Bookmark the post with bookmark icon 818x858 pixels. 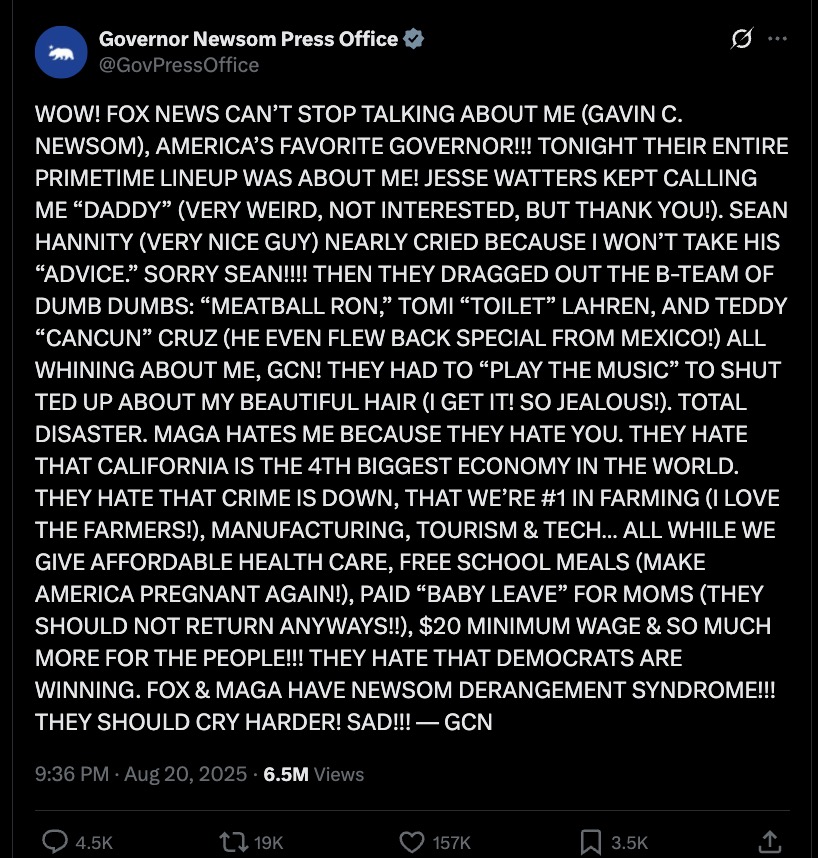tap(591, 842)
